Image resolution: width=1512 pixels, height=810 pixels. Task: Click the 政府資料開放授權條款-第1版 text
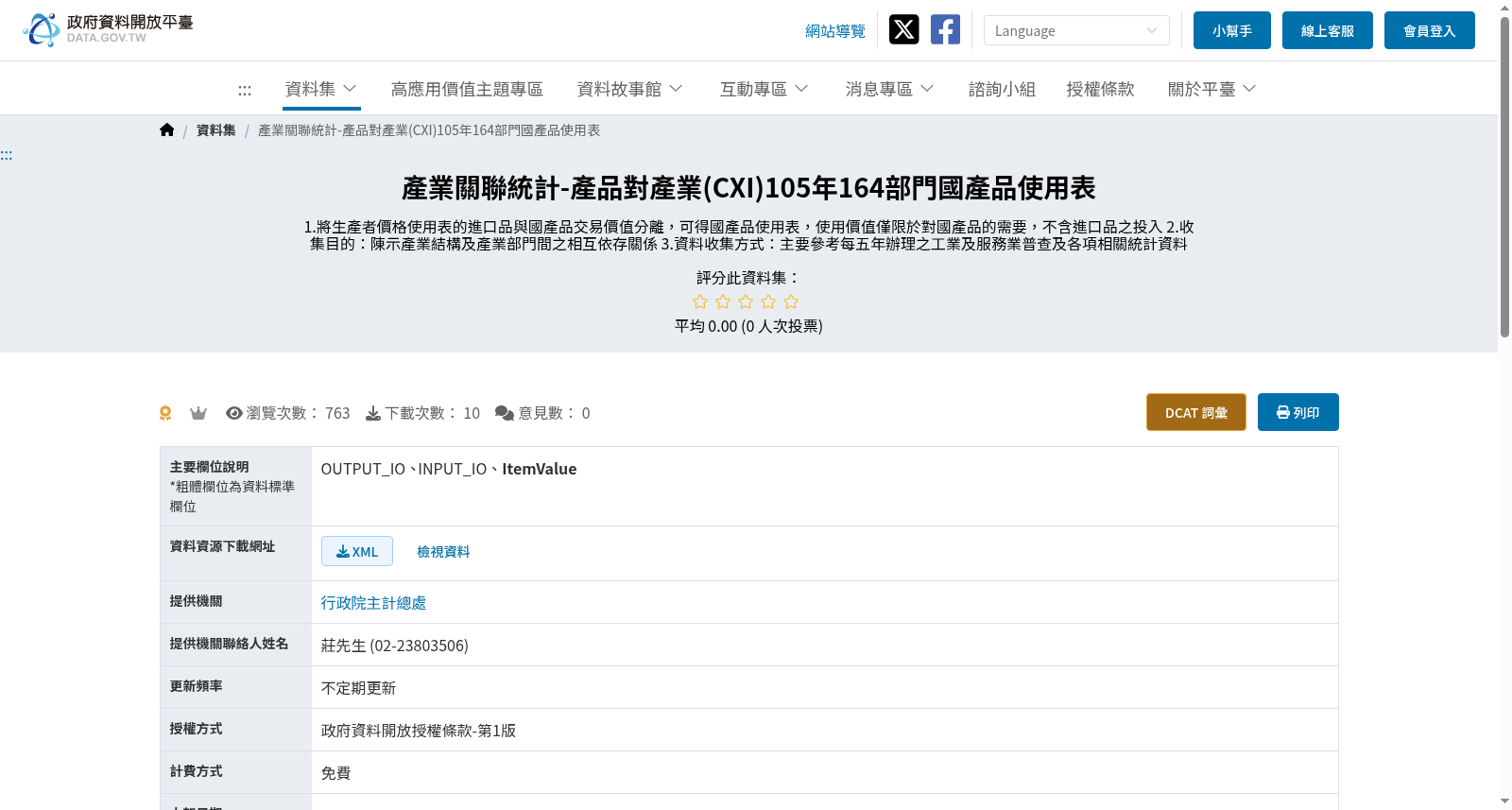[x=419, y=731]
